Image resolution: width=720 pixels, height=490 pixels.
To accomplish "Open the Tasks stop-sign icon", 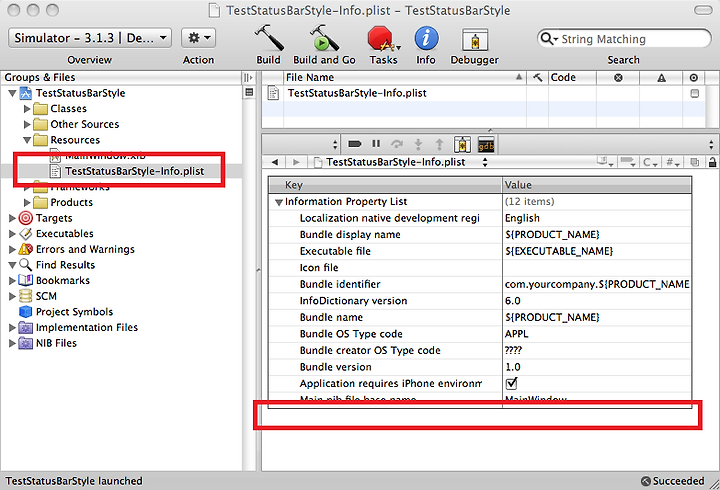I will [x=382, y=39].
